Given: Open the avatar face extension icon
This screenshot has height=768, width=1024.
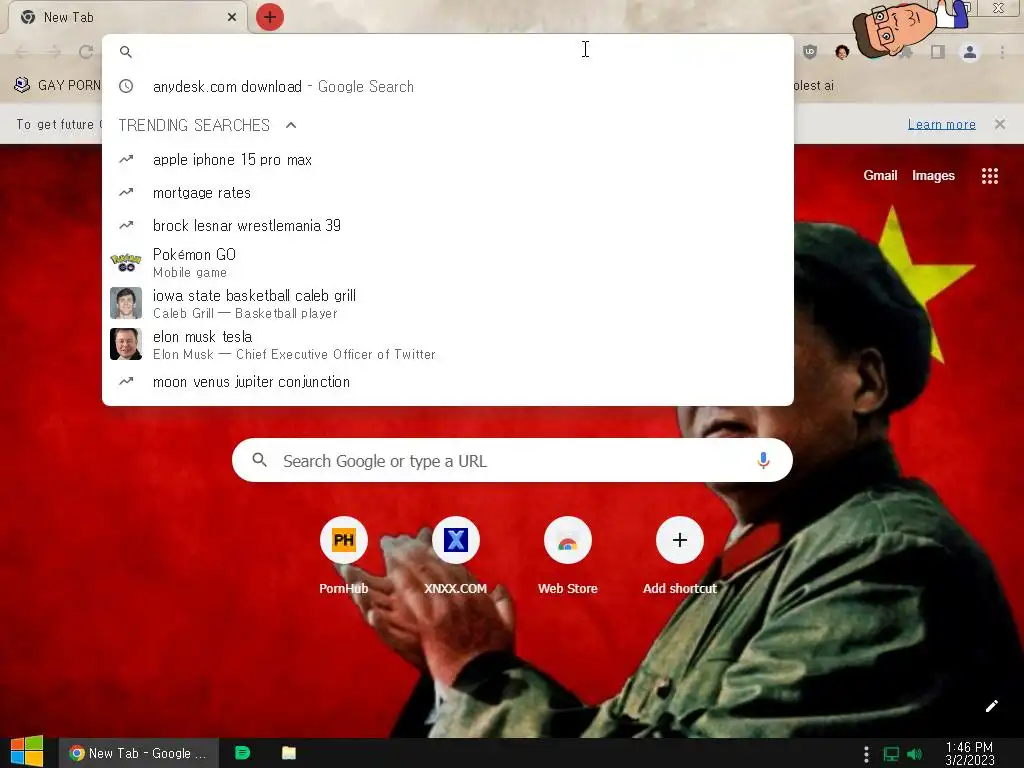Looking at the screenshot, I should point(842,52).
